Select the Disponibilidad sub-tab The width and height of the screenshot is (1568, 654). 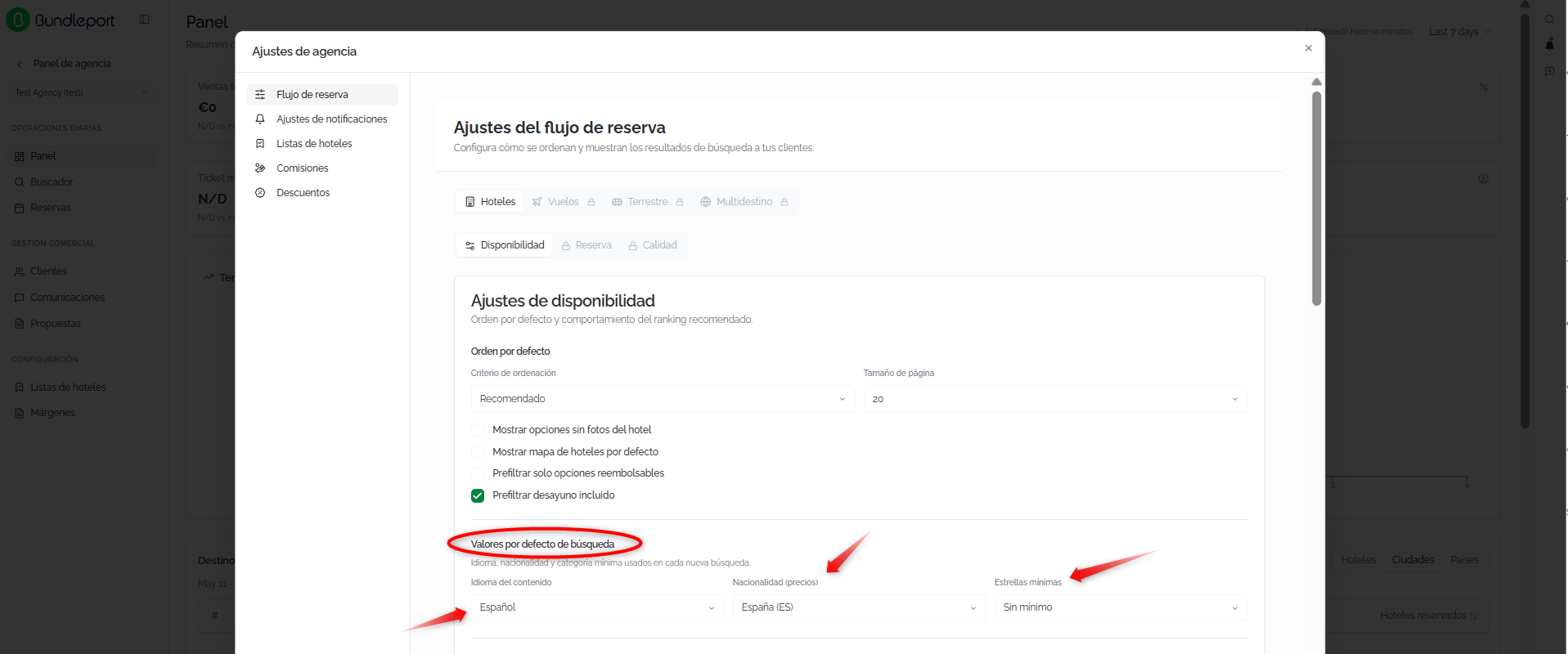505,245
